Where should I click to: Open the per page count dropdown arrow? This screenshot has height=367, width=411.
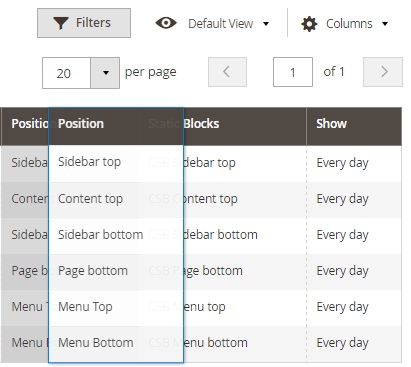[x=105, y=73]
